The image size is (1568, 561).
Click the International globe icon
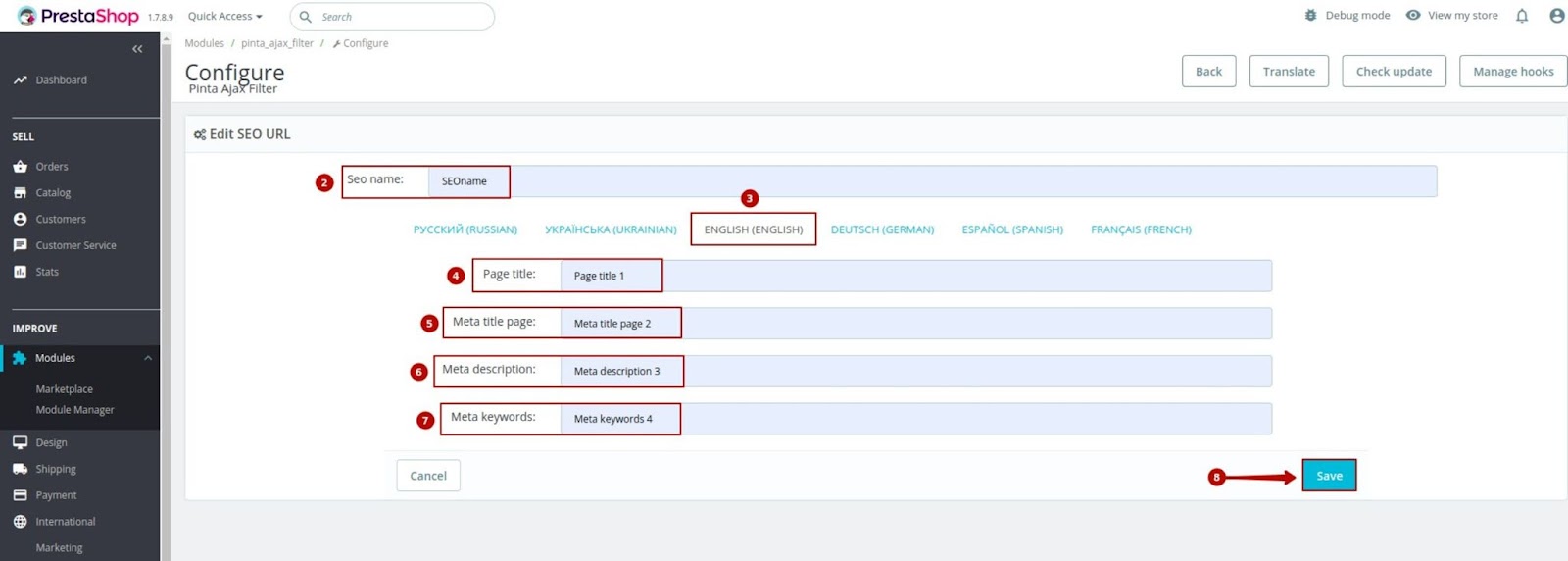point(20,522)
